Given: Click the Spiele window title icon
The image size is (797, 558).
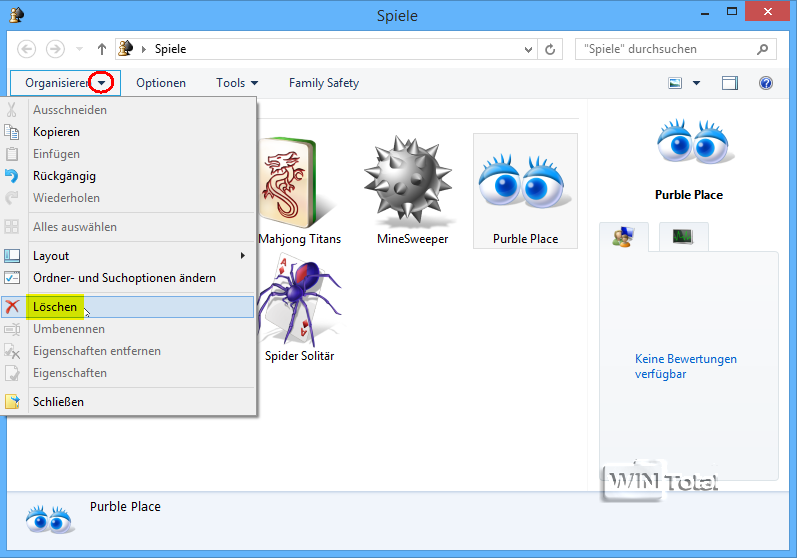Looking at the screenshot, I should 16,15.
